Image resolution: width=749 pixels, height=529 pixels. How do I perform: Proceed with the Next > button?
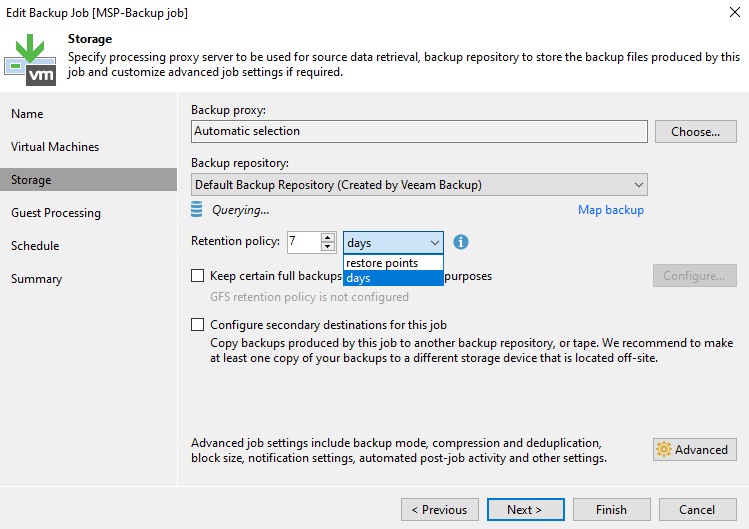click(x=525, y=509)
